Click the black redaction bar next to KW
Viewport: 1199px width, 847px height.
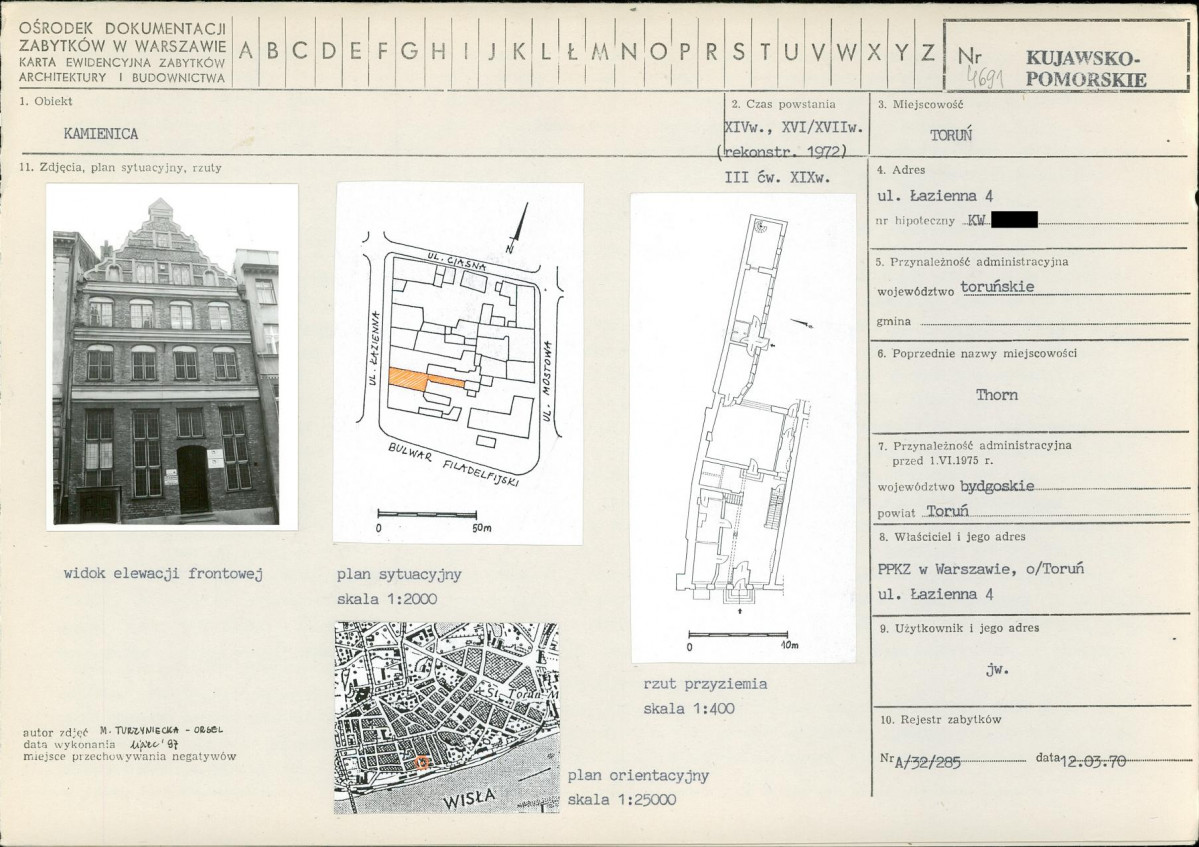1013,220
